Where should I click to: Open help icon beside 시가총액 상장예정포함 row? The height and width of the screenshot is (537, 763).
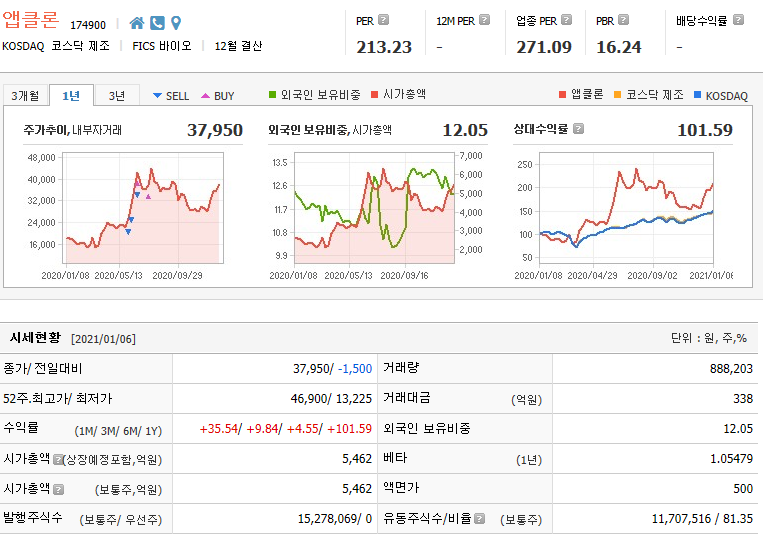coord(58,459)
